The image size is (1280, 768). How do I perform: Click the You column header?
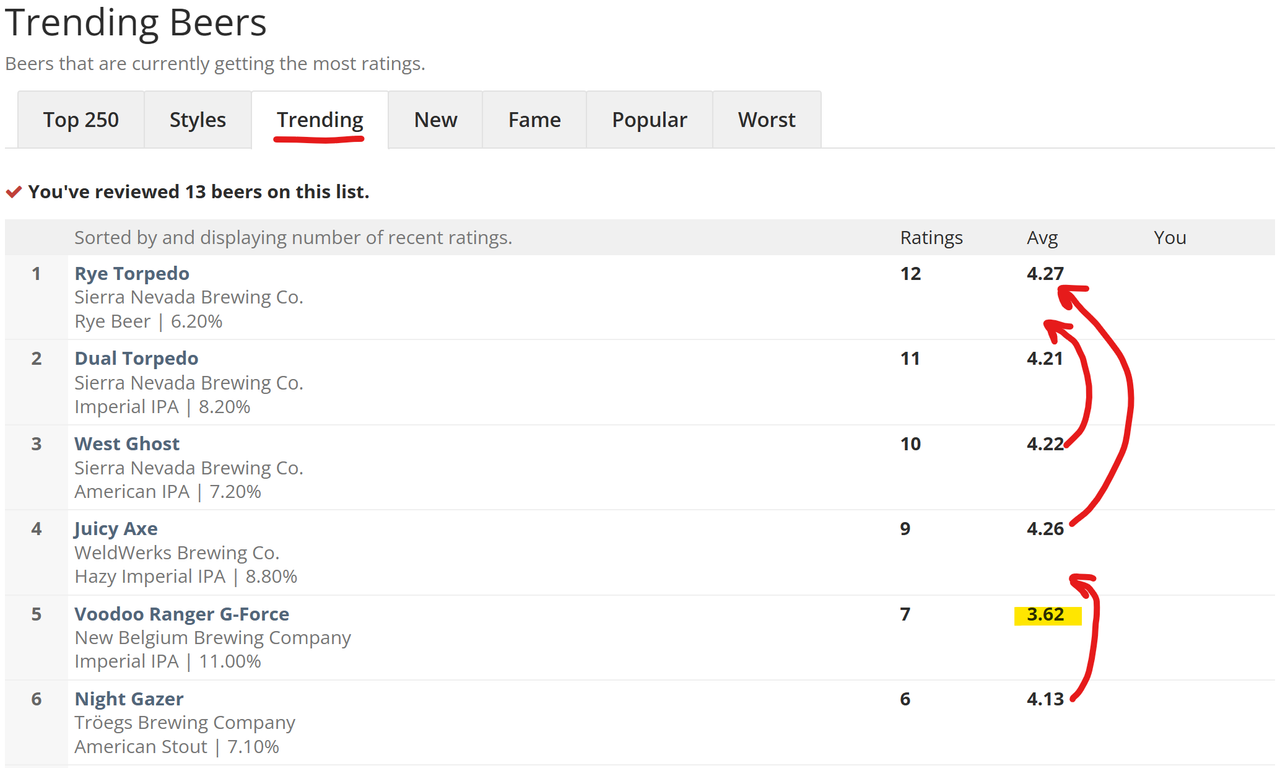point(1170,238)
